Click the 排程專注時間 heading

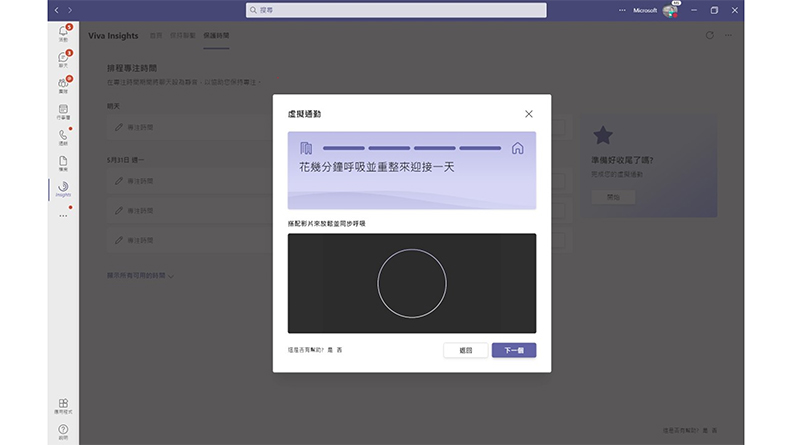[132, 68]
